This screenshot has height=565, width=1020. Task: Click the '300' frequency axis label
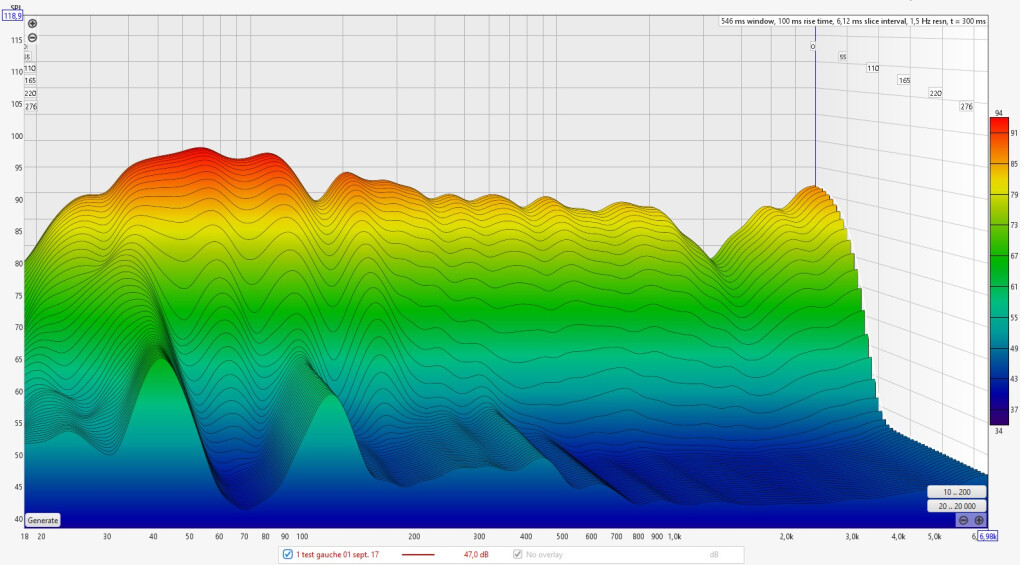click(479, 537)
